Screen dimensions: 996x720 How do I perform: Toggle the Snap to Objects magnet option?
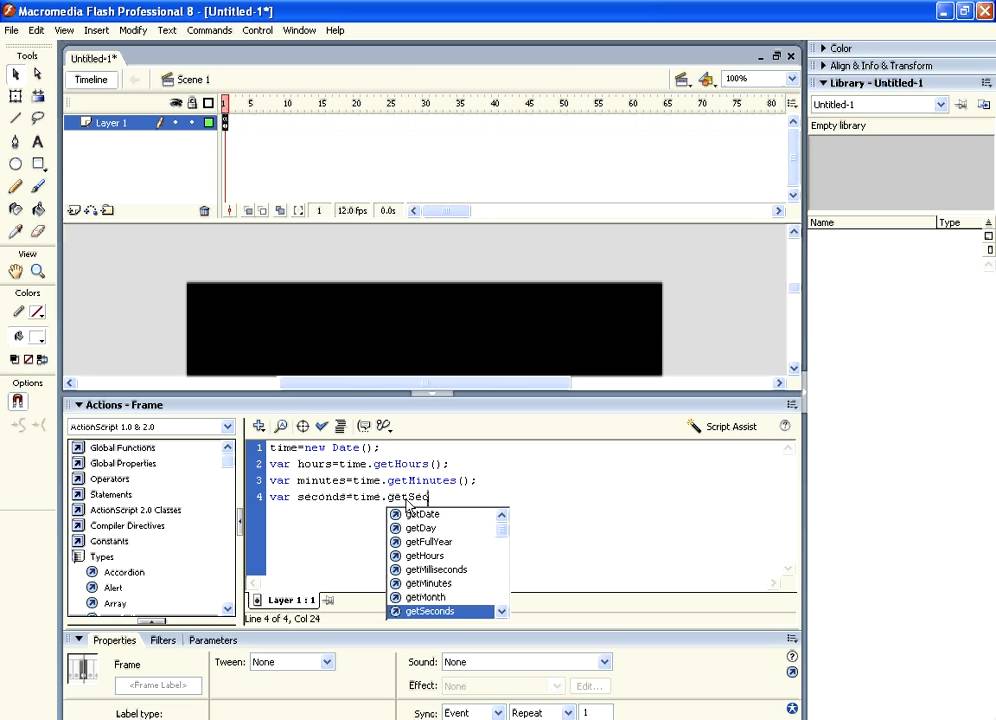pyautogui.click(x=18, y=401)
